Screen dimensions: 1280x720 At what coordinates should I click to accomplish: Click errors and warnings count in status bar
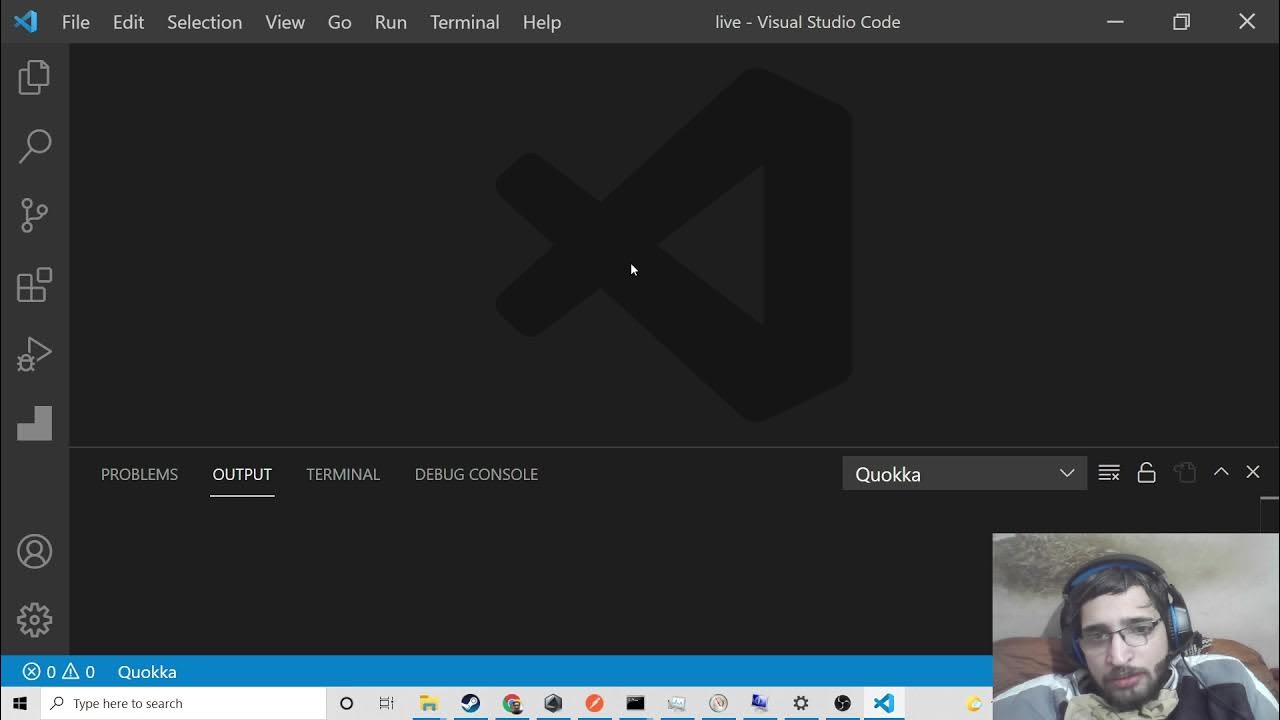(59, 672)
